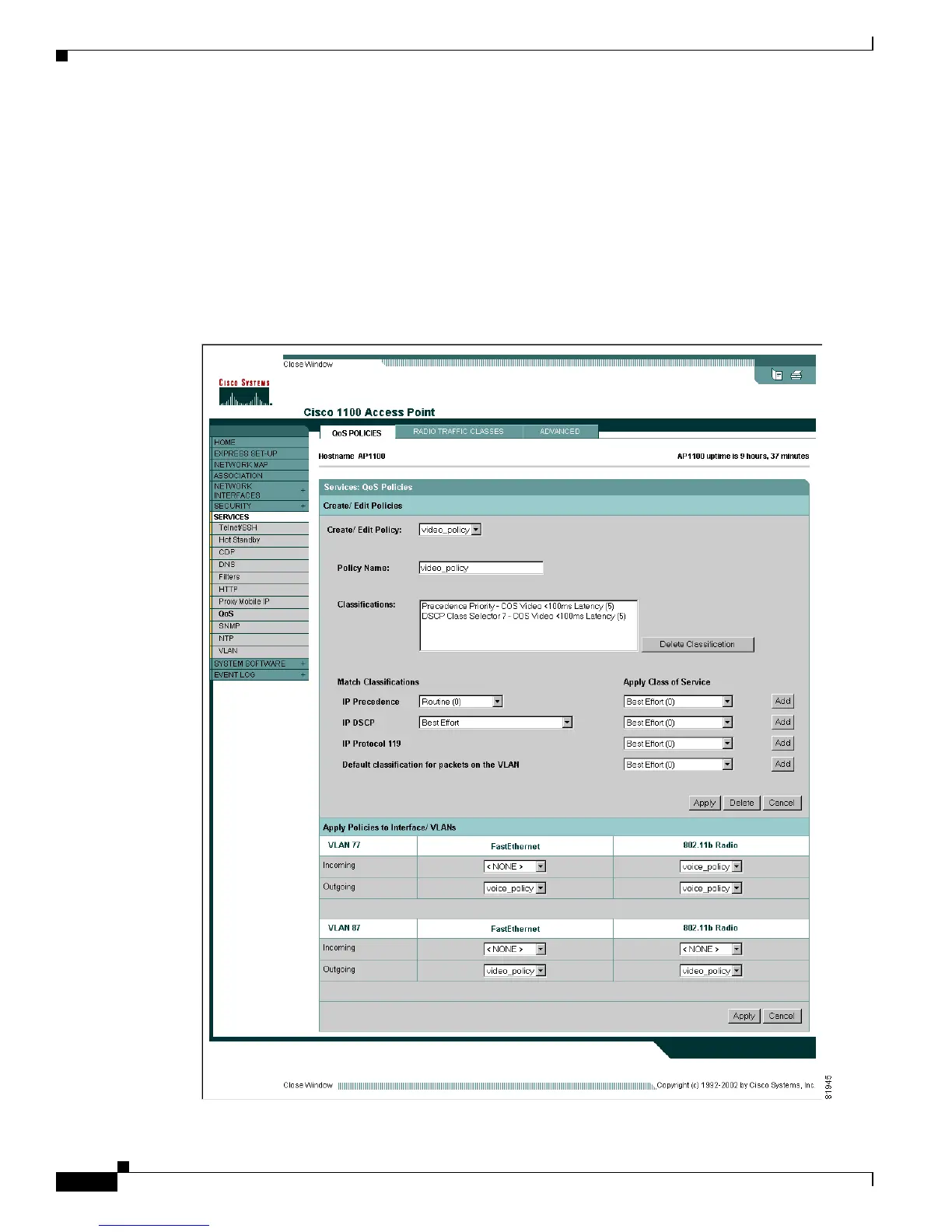This screenshot has height=1232, width=952.
Task: Select SERVICES in the sidebar
Action: 260,516
